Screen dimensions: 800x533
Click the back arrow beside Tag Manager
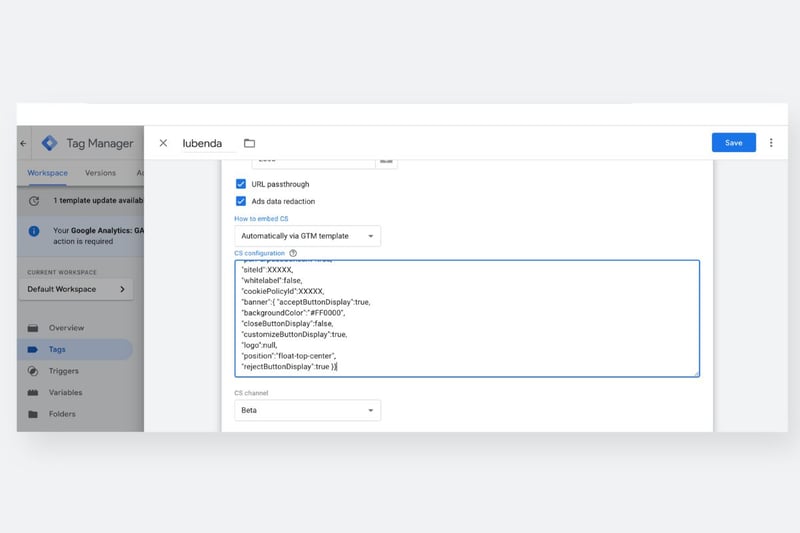point(23,143)
